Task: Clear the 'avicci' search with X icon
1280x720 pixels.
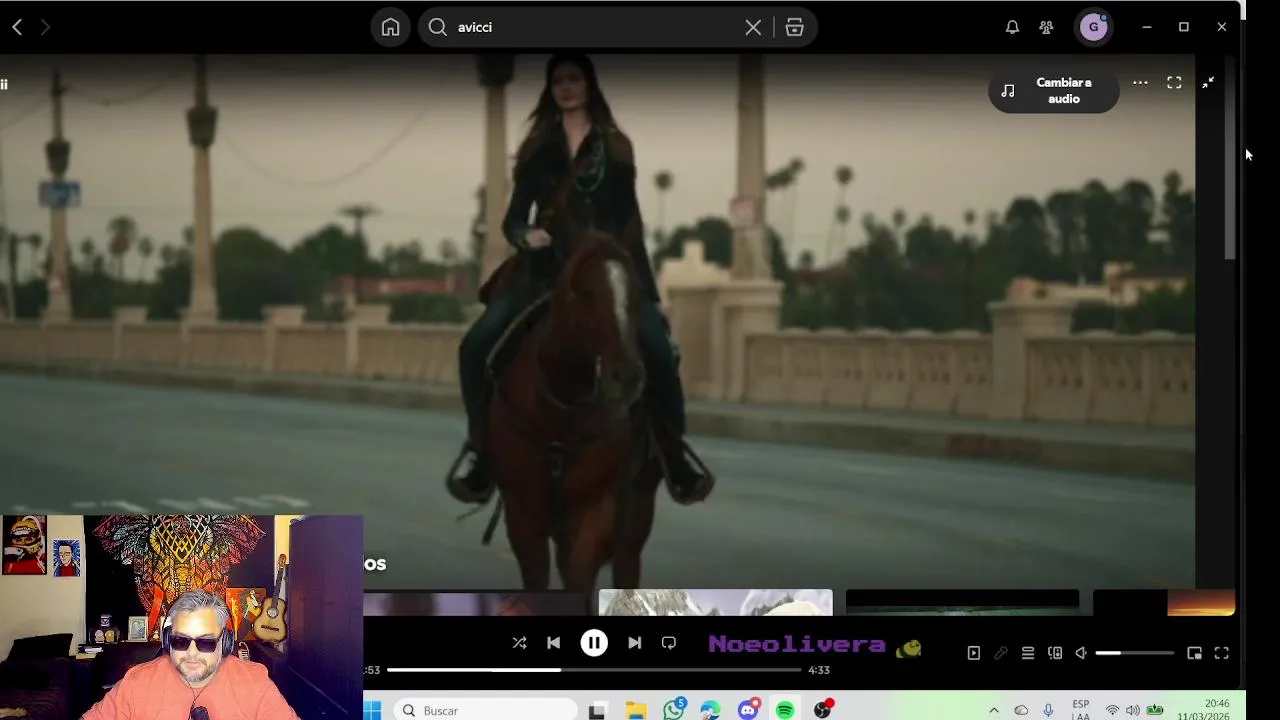Action: [753, 28]
